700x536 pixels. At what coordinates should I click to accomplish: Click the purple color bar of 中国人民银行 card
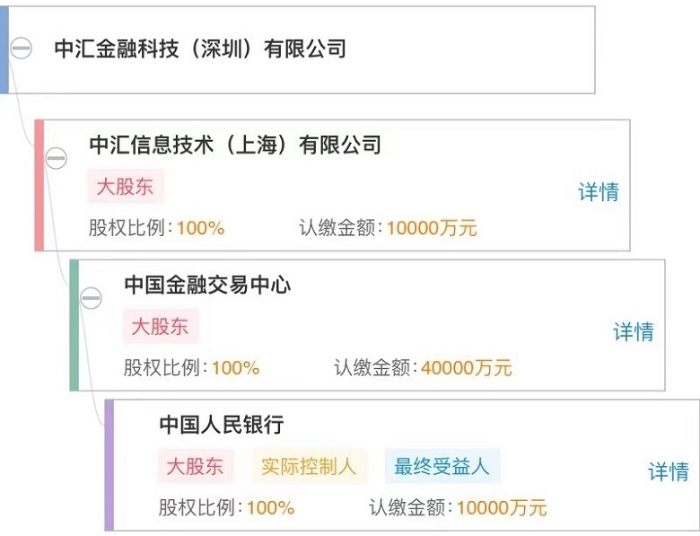pos(109,465)
